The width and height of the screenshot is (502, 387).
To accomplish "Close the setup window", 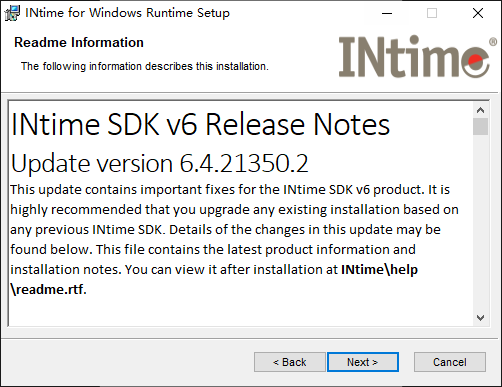I will pos(478,13).
